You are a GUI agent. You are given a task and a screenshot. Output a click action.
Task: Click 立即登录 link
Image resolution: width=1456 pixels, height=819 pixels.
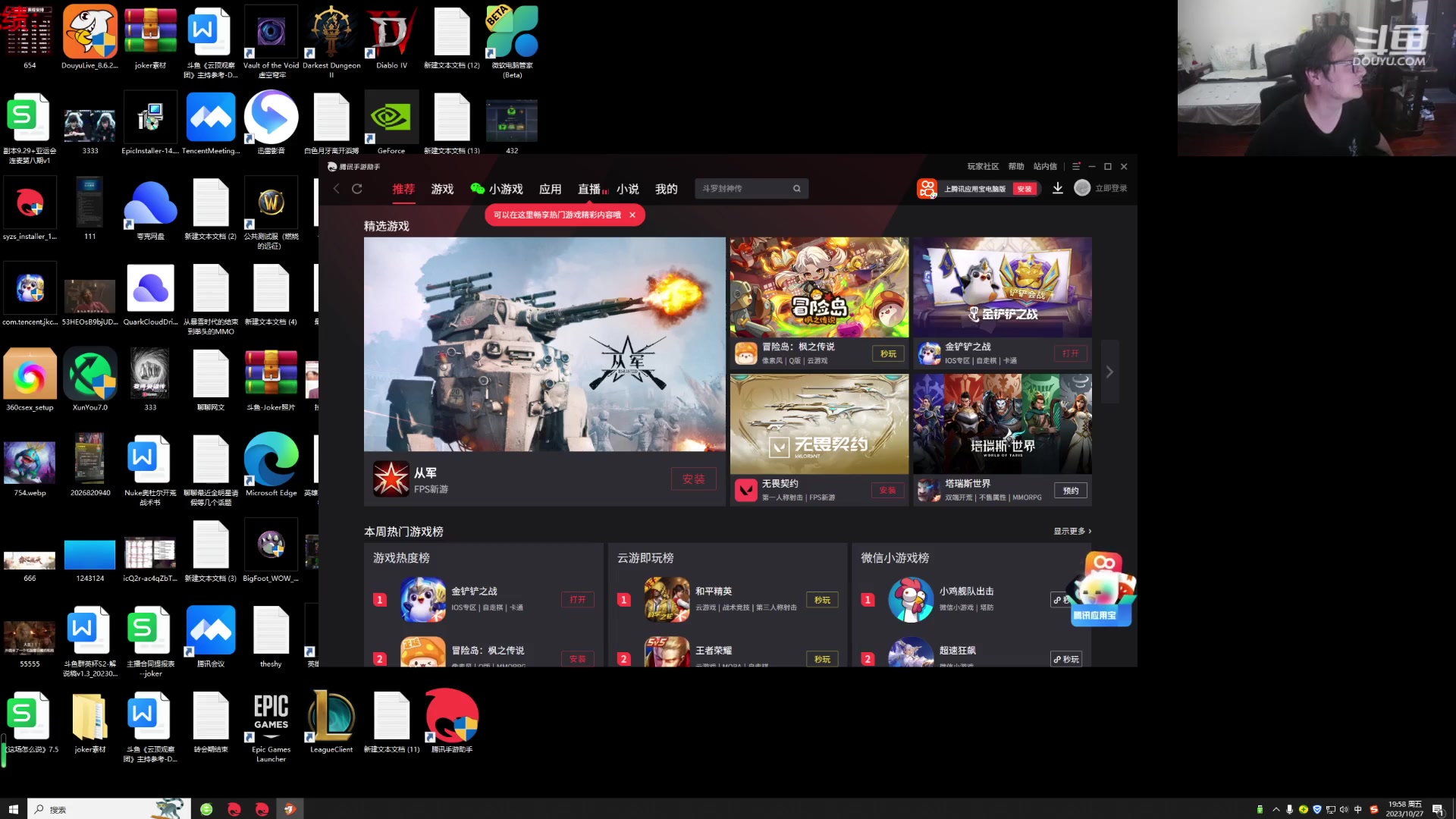pyautogui.click(x=1110, y=188)
